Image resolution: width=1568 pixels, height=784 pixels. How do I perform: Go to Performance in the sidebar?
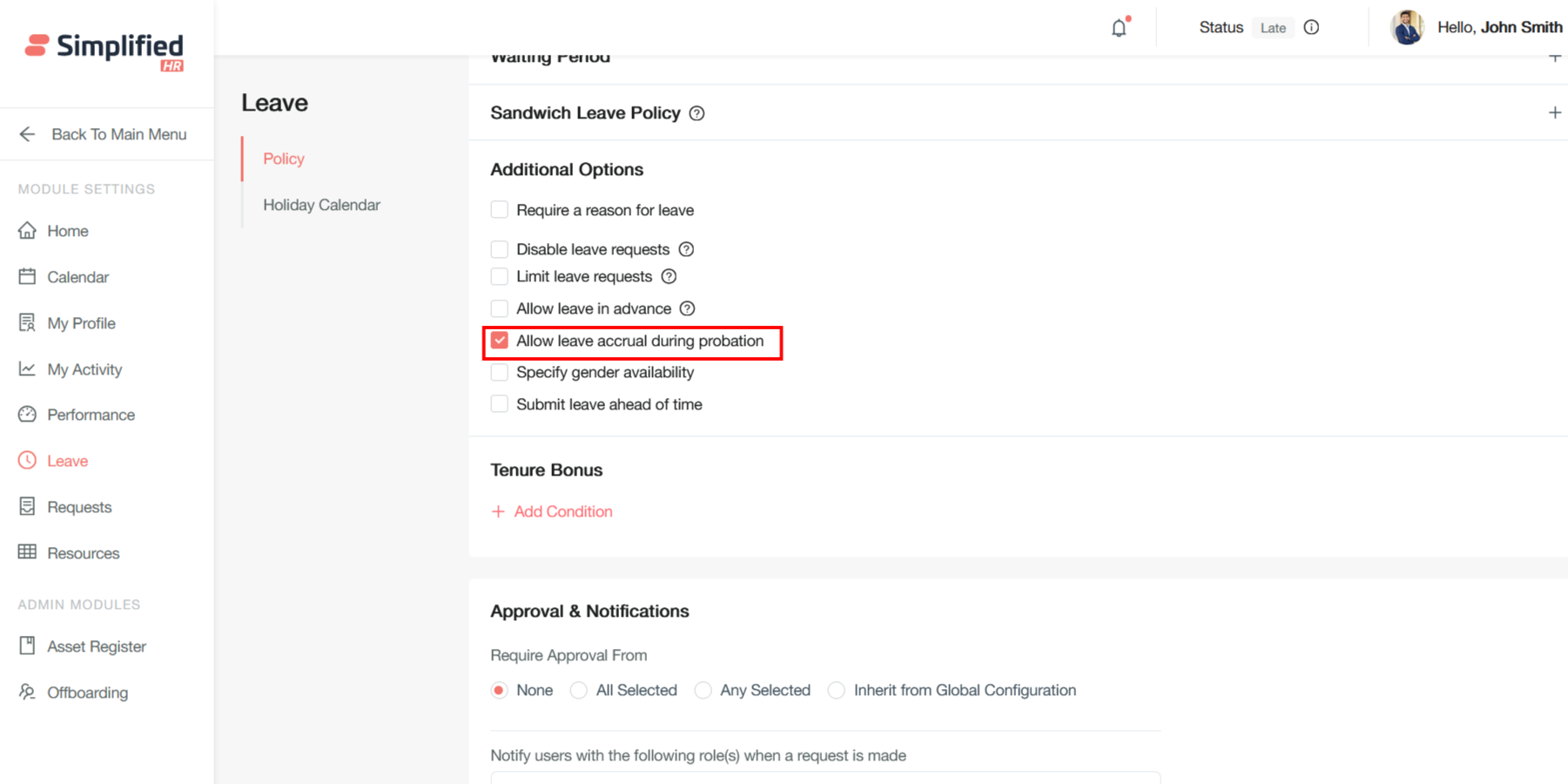pyautogui.click(x=91, y=415)
